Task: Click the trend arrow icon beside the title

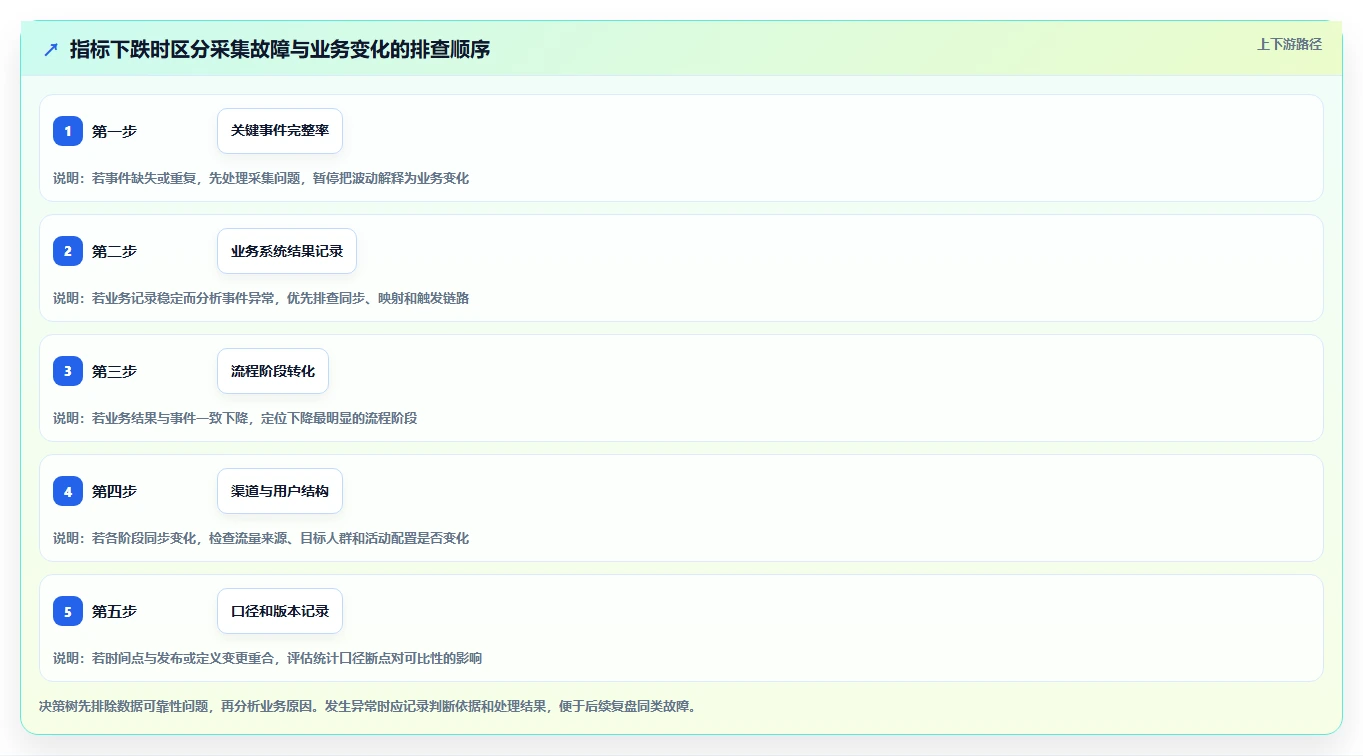Action: (x=51, y=50)
